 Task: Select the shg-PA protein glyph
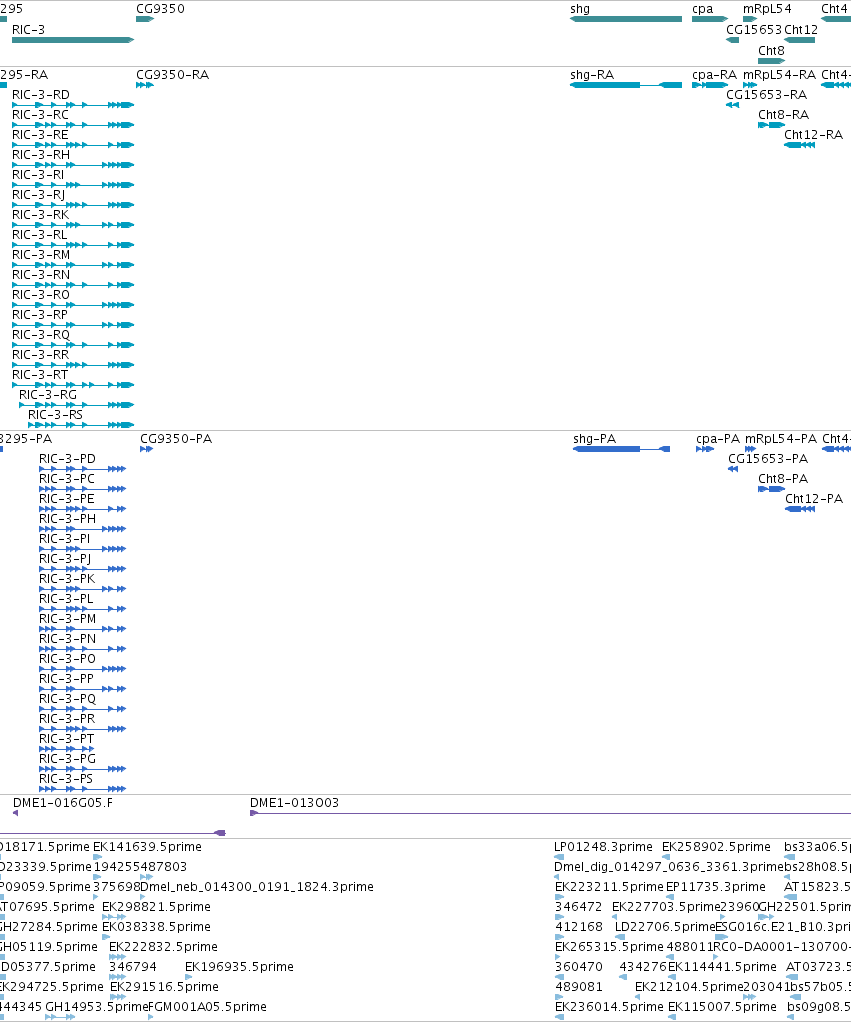tap(621, 448)
